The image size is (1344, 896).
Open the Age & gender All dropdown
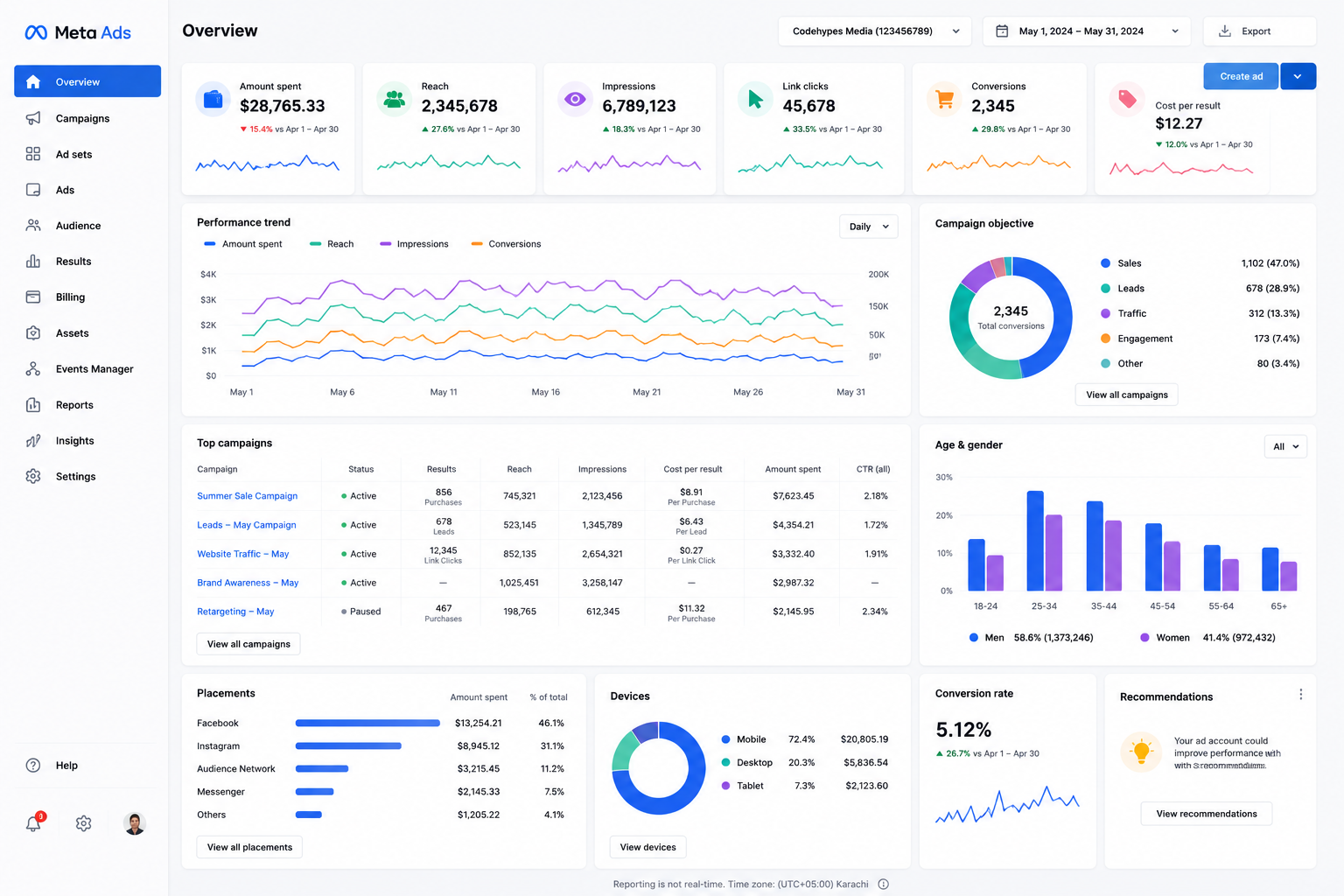point(1286,447)
